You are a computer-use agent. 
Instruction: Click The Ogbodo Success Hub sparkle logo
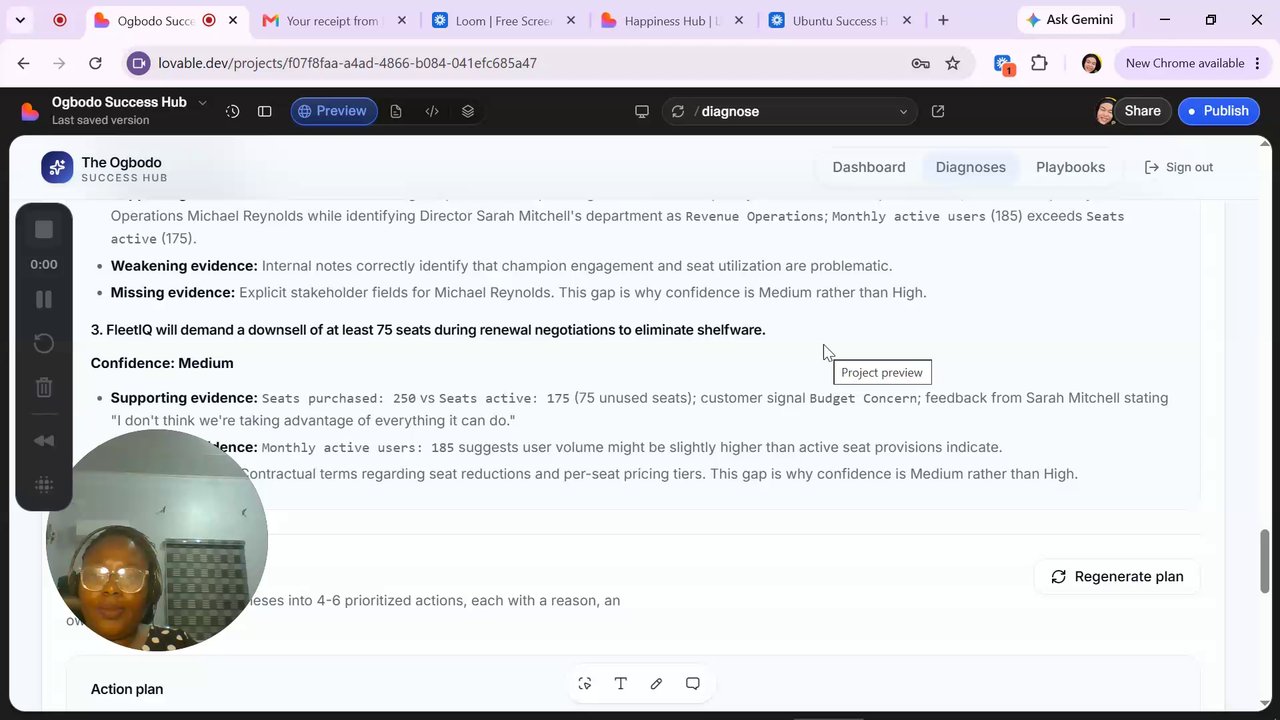pos(57,168)
